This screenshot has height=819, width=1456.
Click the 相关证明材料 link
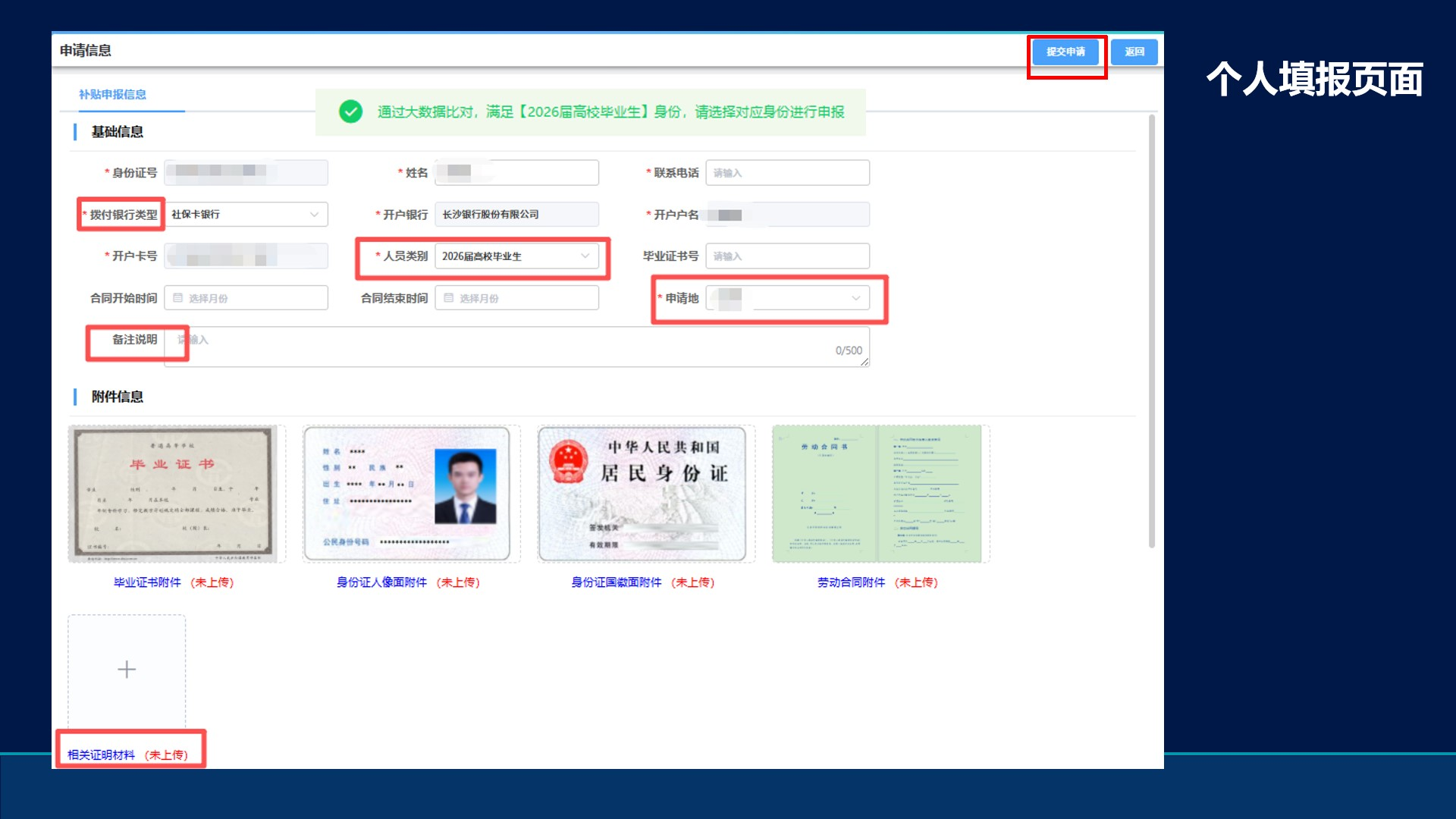(101, 755)
